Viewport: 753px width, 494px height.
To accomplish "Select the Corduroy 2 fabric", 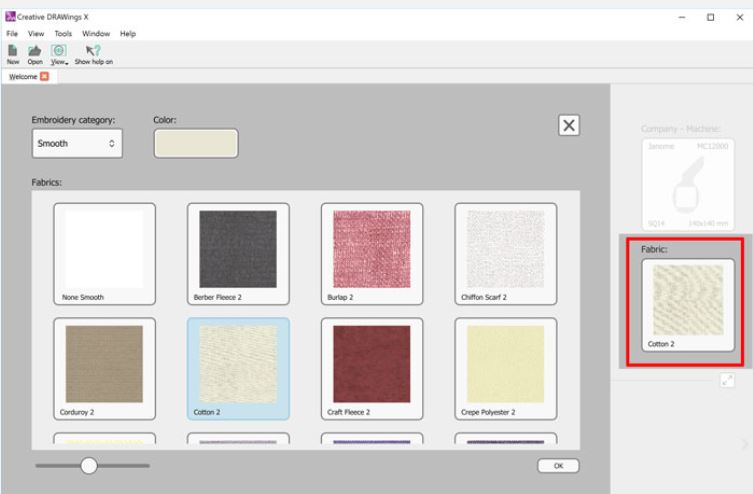I will [x=104, y=368].
